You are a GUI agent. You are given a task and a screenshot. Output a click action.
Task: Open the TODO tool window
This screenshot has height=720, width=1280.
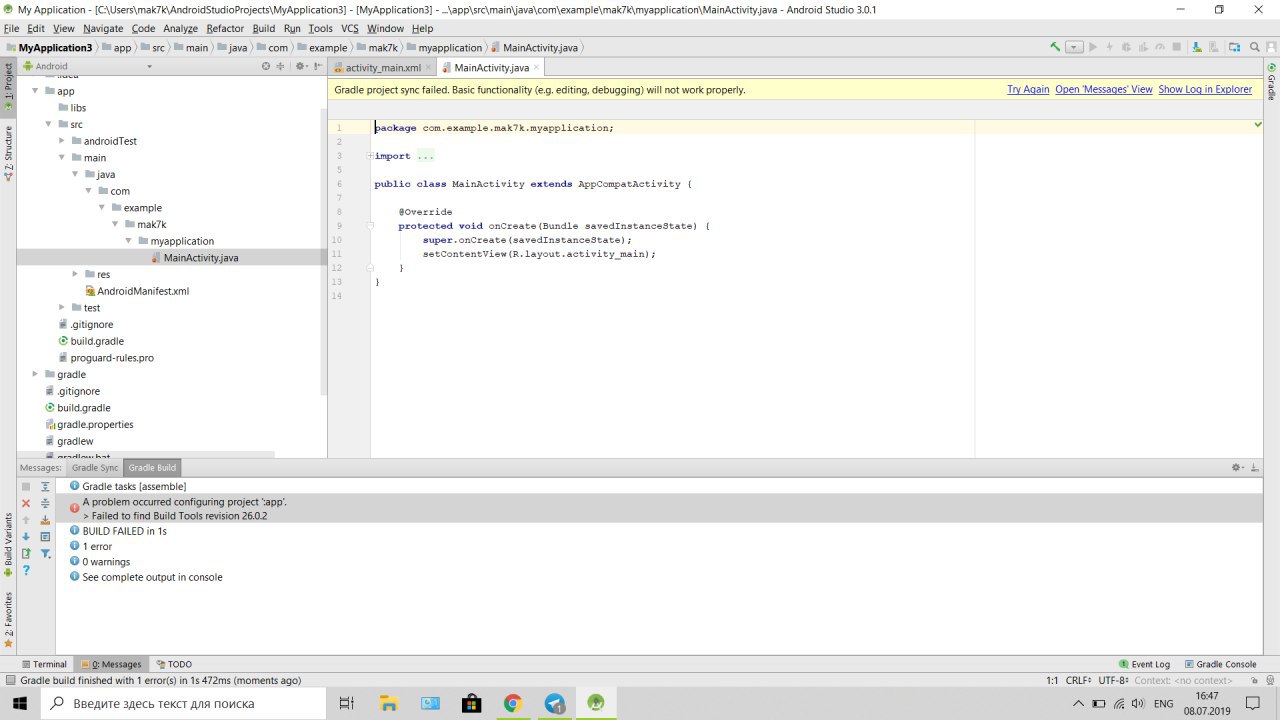[174, 664]
